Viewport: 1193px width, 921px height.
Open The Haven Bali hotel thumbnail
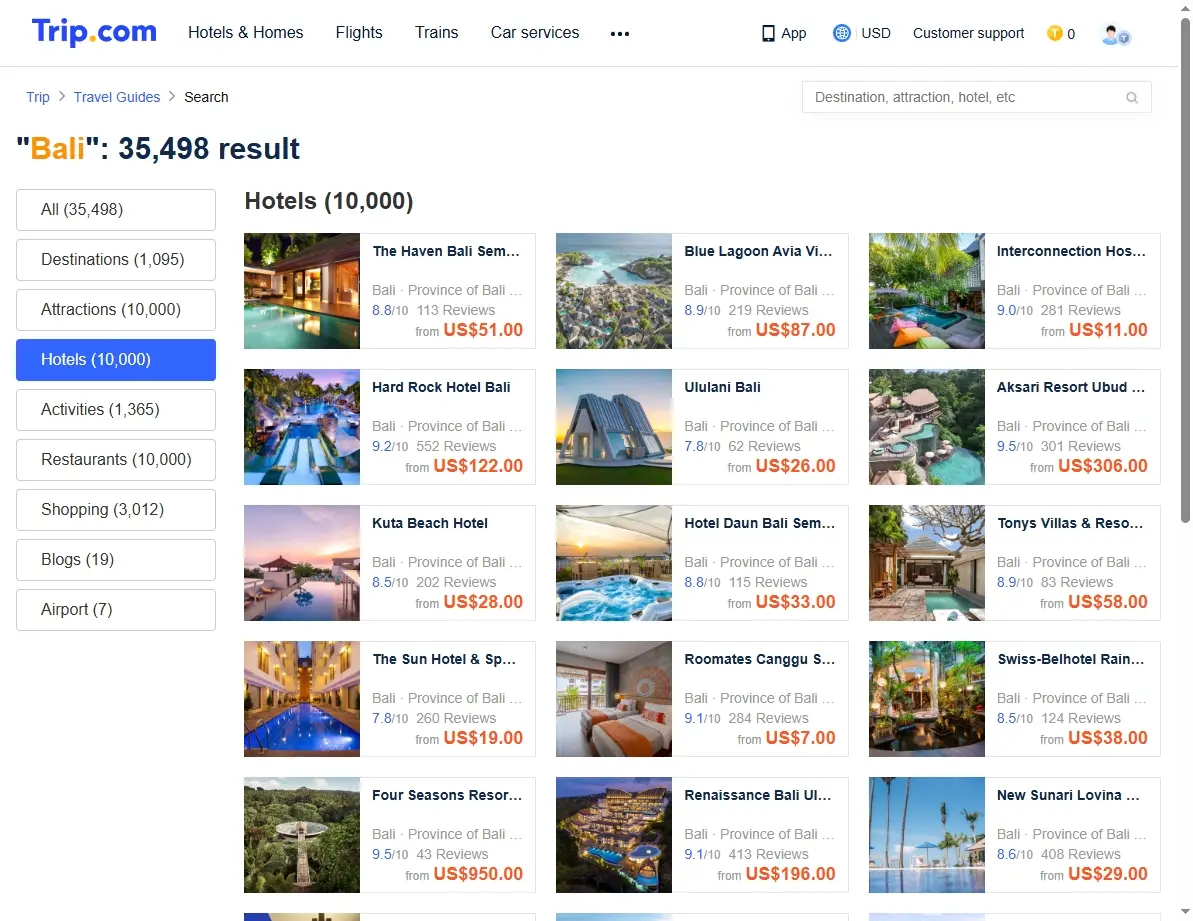coord(302,291)
